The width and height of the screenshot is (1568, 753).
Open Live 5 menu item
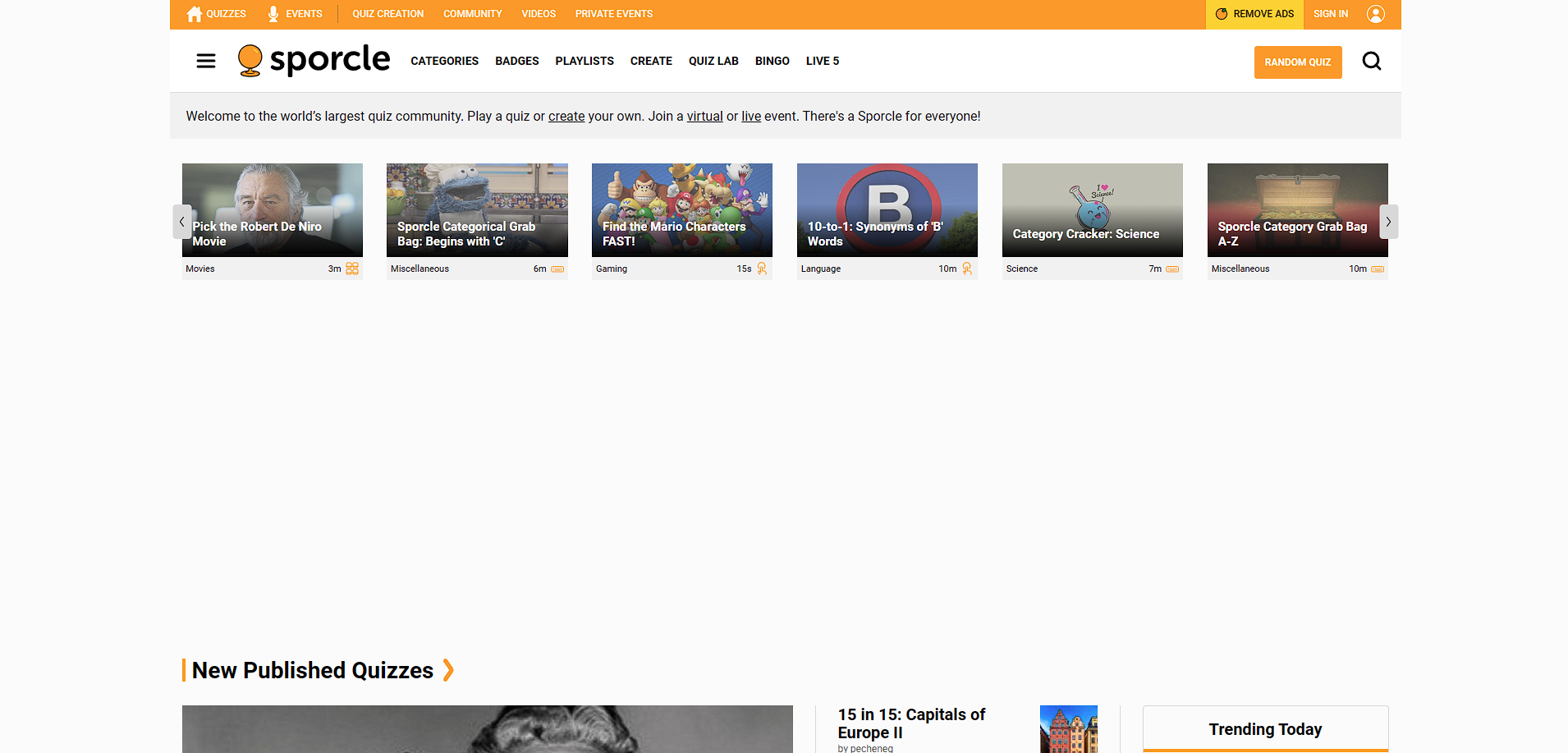(823, 61)
